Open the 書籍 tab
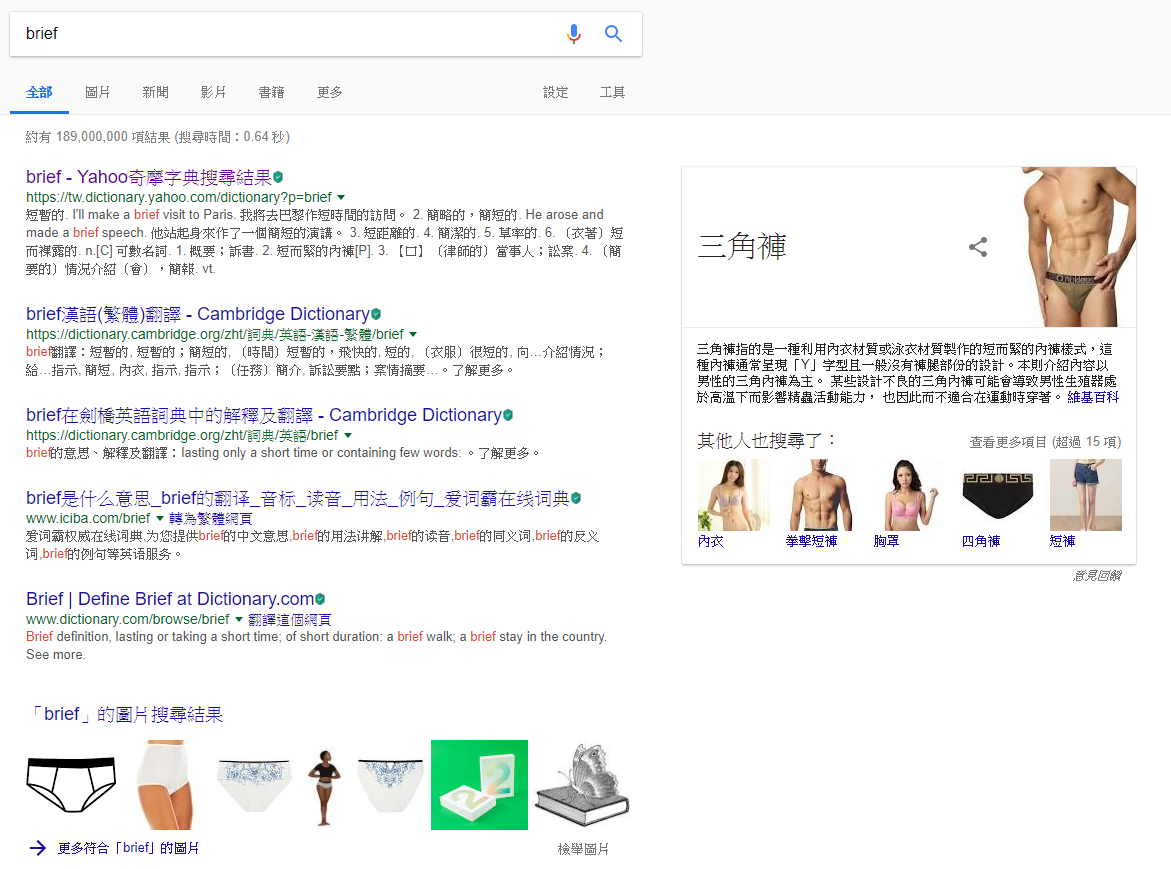Screen dimensions: 1171x869 click(x=271, y=93)
